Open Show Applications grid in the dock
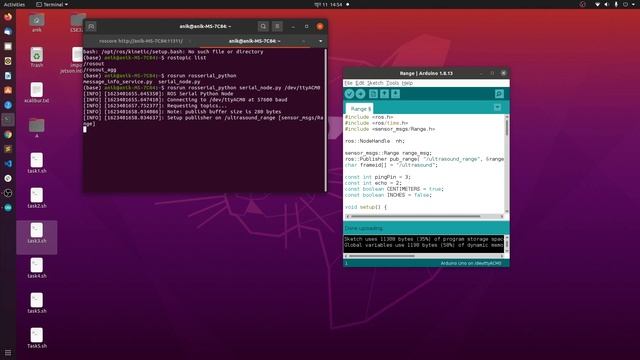Image resolution: width=640 pixels, height=360 pixels. tap(8, 353)
